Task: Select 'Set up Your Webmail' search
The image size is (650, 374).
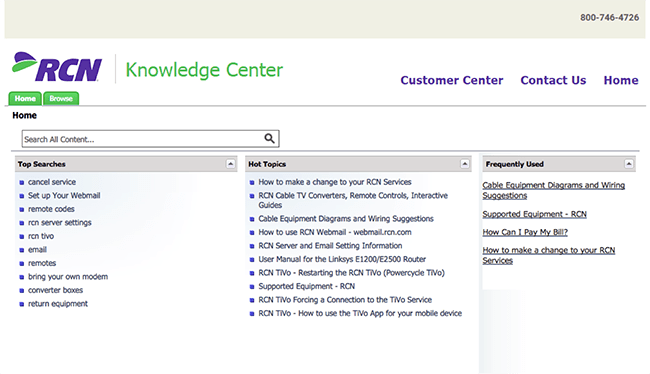Action: (x=64, y=196)
